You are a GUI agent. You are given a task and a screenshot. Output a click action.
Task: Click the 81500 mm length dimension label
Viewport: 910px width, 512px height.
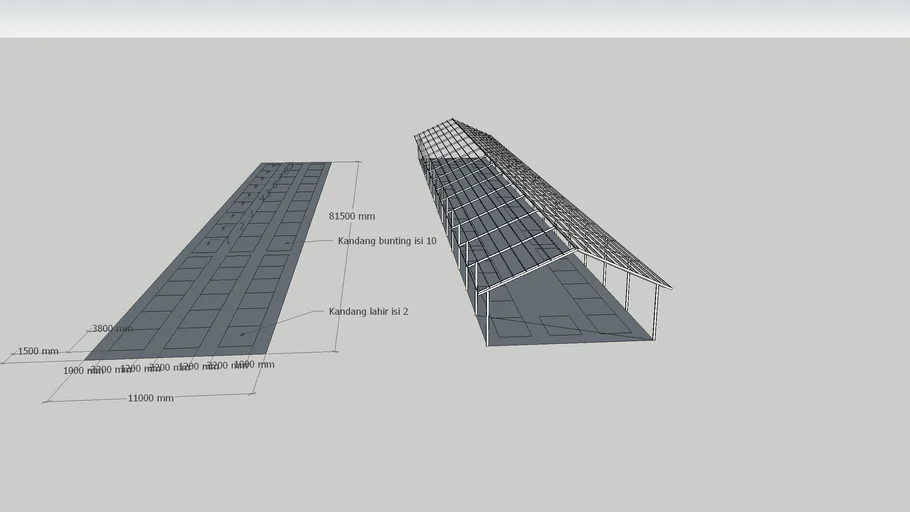coord(351,216)
